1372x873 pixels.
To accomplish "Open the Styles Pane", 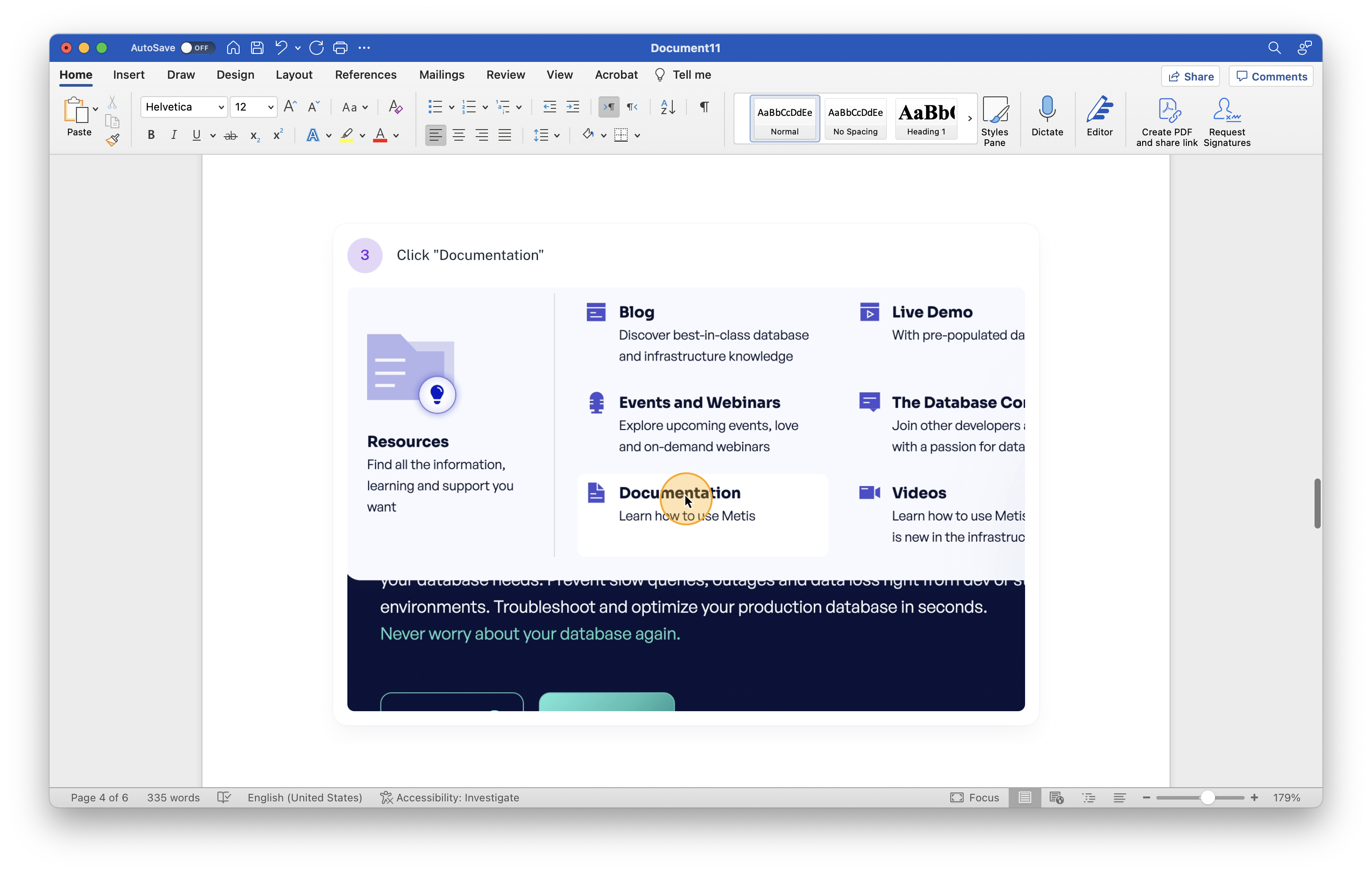I will [x=994, y=121].
